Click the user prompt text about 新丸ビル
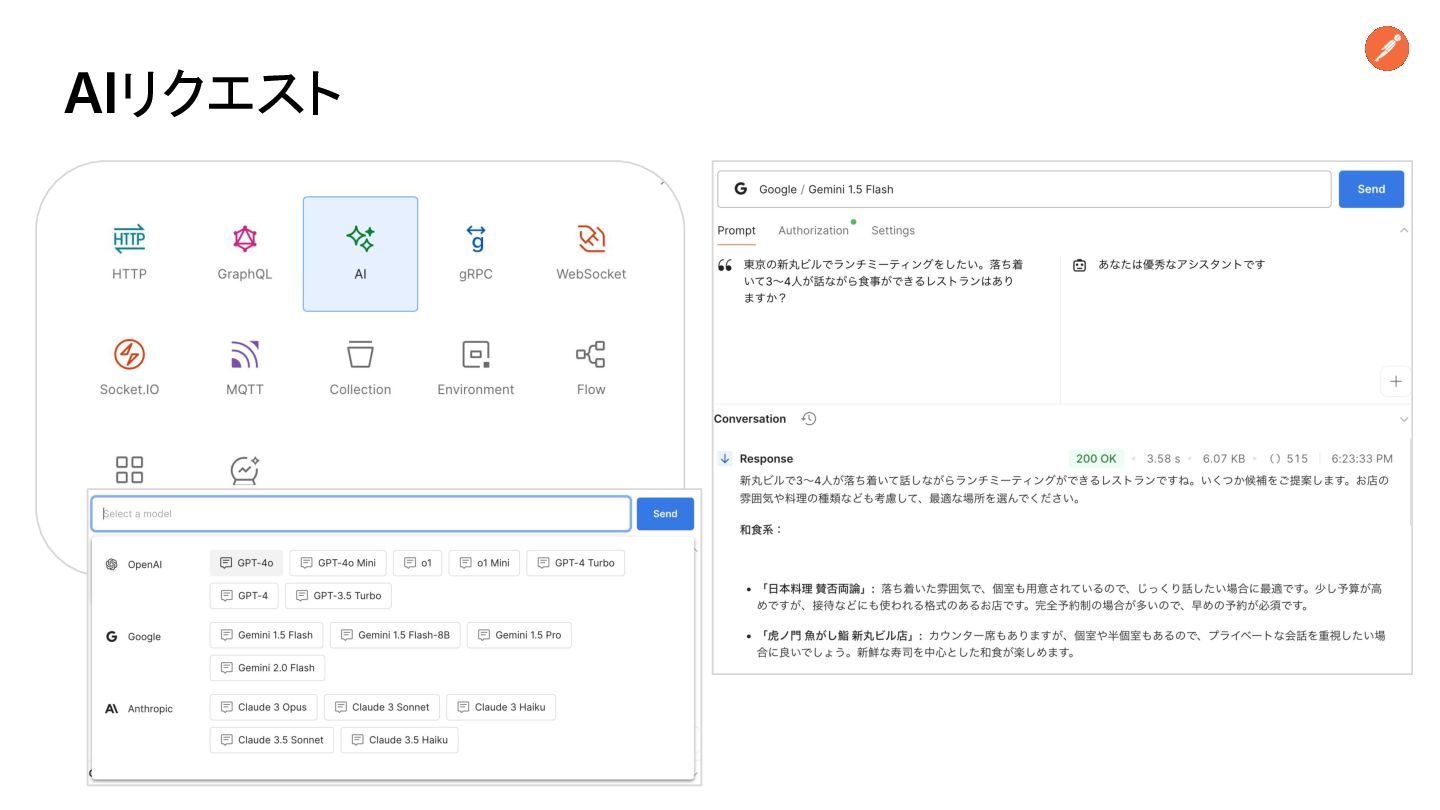Screen dimensions: 1440x810 (883, 281)
